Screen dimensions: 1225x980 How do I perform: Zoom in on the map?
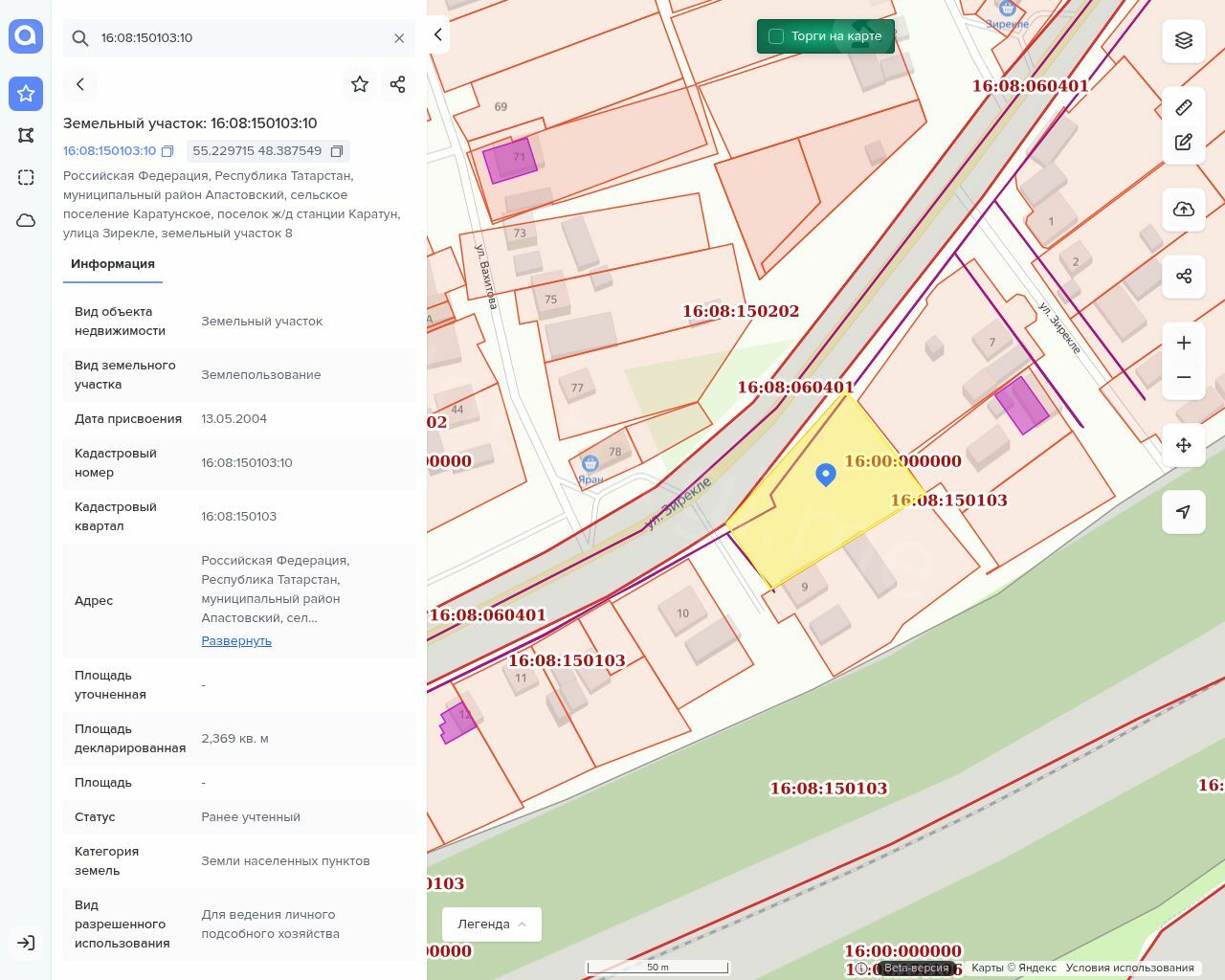(x=1184, y=343)
